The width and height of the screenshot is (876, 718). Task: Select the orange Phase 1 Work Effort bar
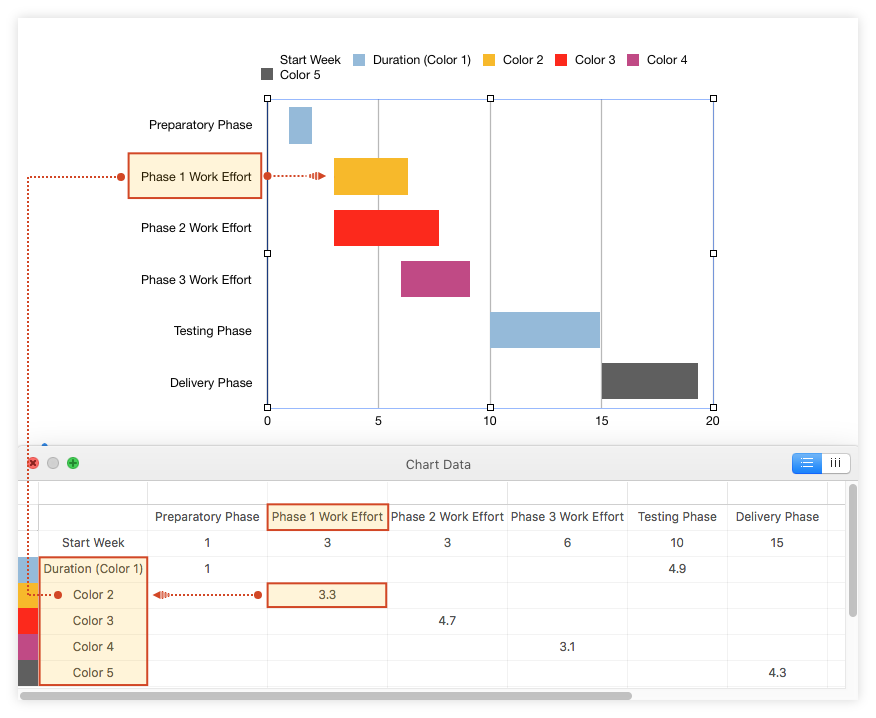pyautogui.click(x=370, y=176)
